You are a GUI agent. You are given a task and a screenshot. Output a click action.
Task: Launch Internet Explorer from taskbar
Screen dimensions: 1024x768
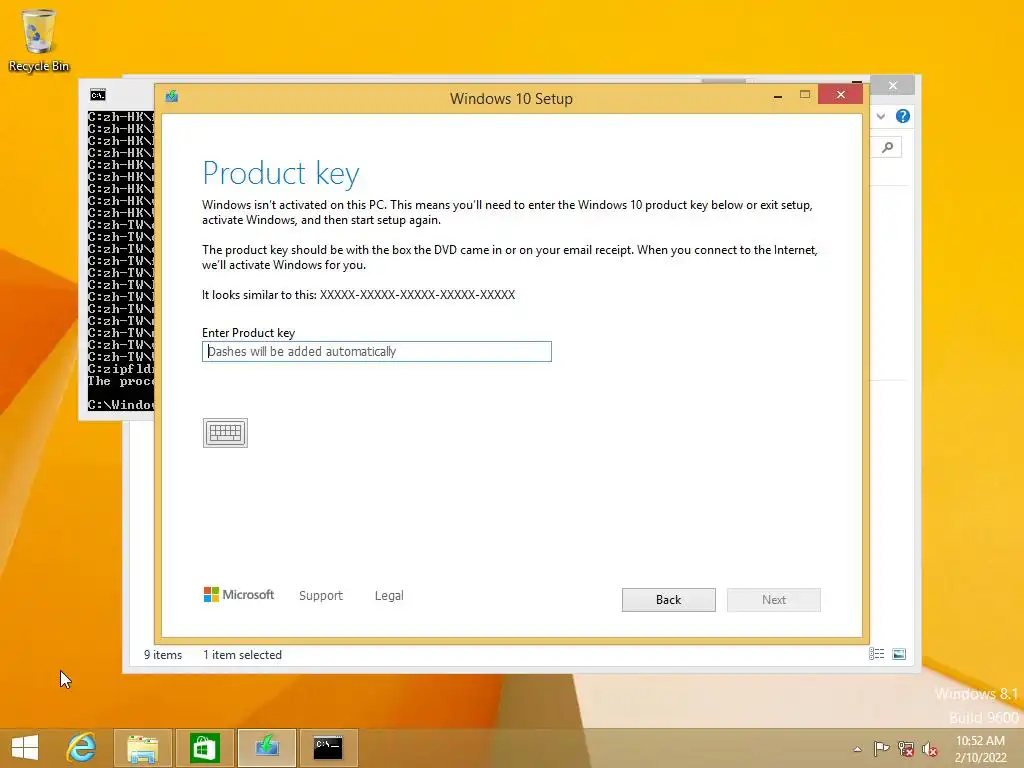[82, 748]
